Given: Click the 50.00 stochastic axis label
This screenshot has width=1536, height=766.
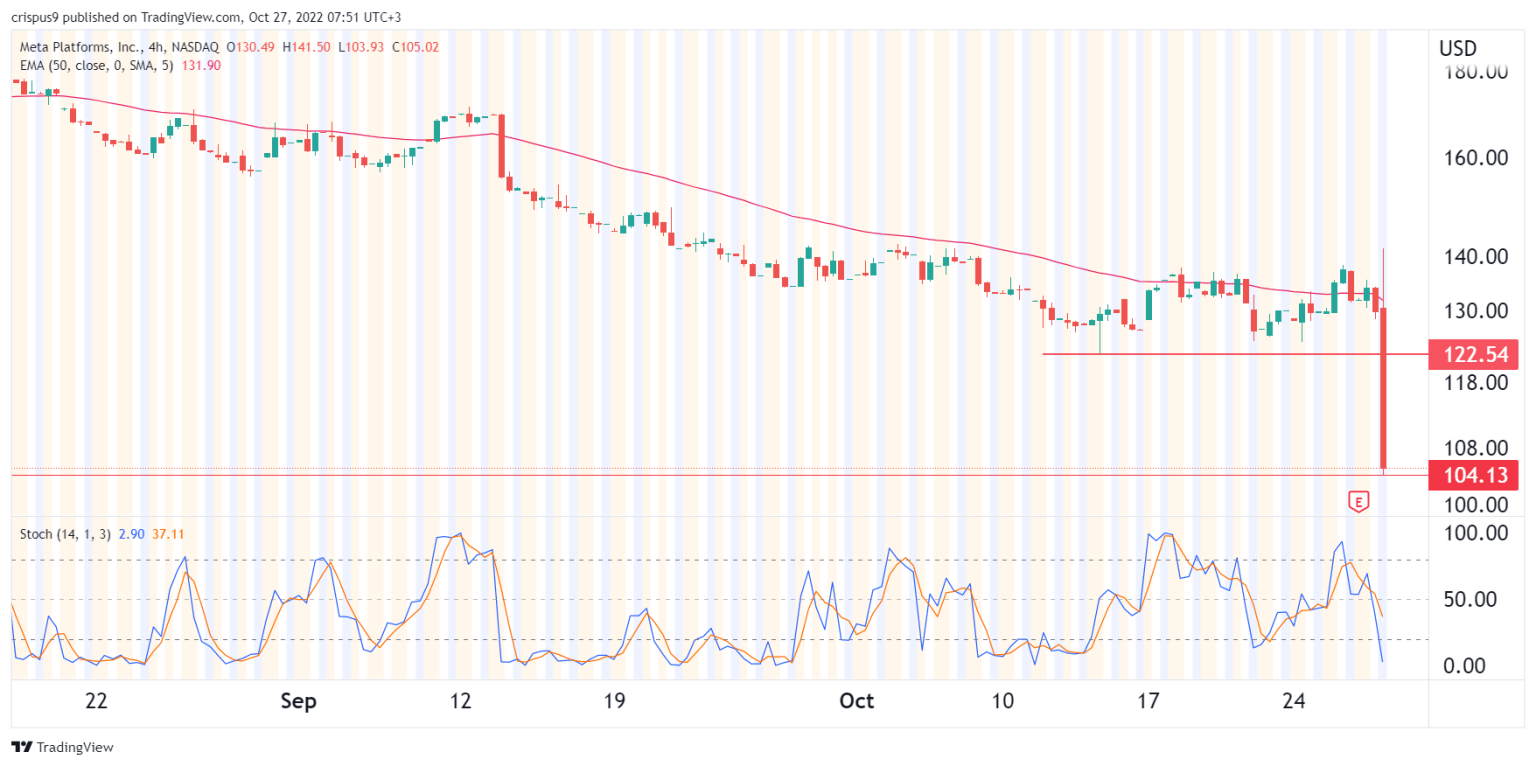Looking at the screenshot, I should (x=1468, y=599).
